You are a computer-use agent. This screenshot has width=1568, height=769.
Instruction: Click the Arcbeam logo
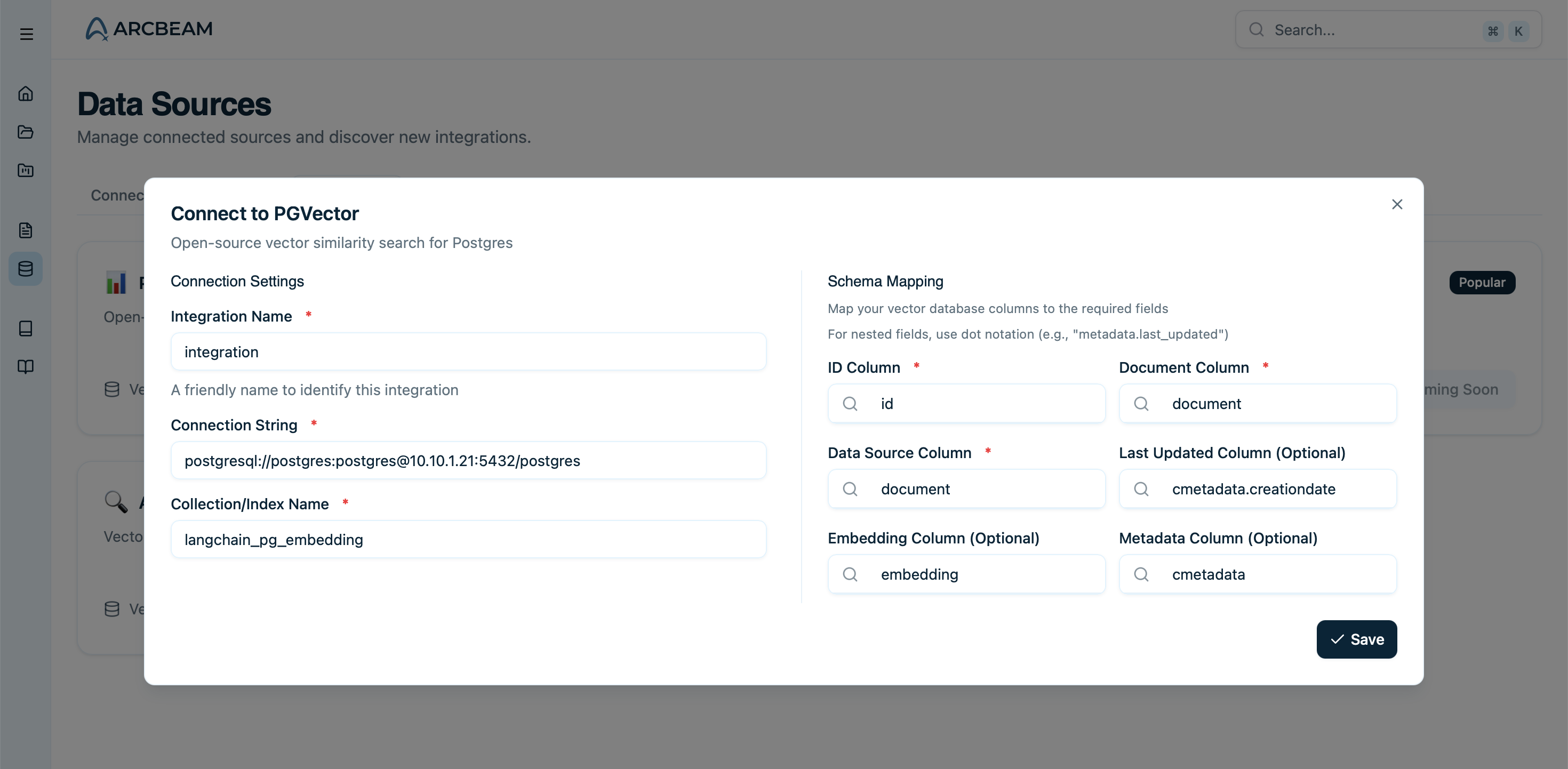[x=149, y=29]
